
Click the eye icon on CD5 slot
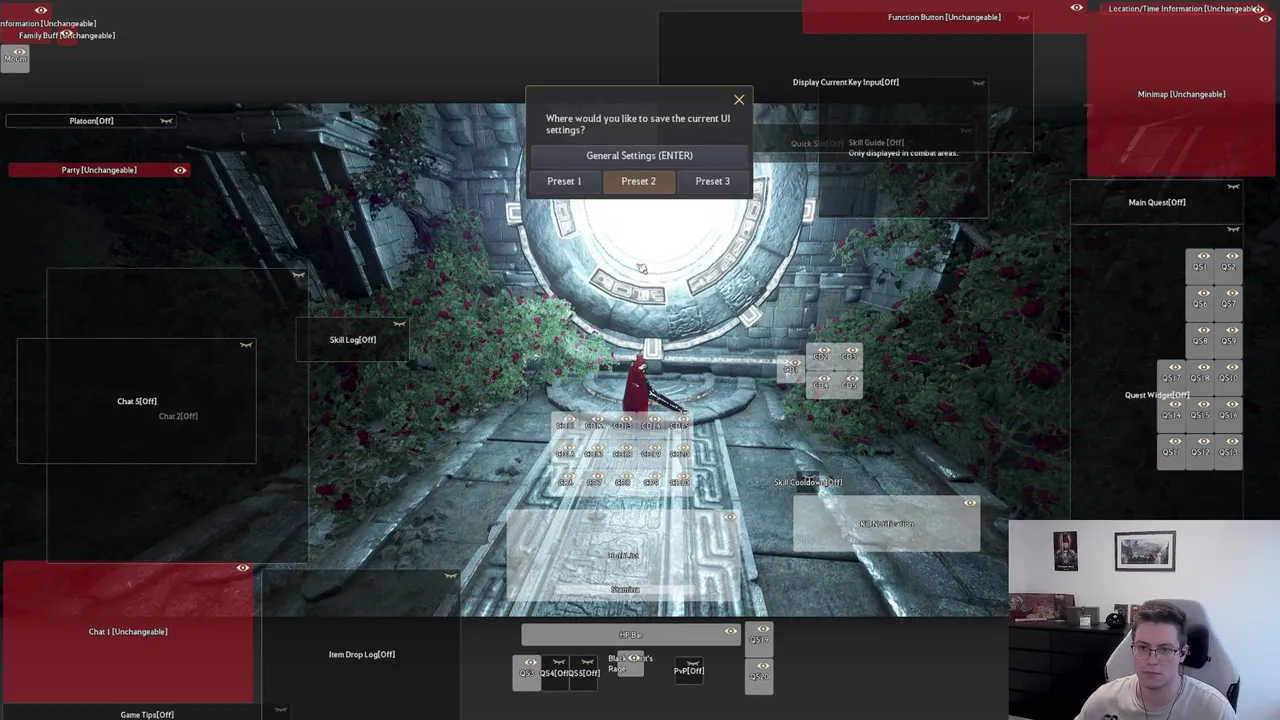point(852,379)
